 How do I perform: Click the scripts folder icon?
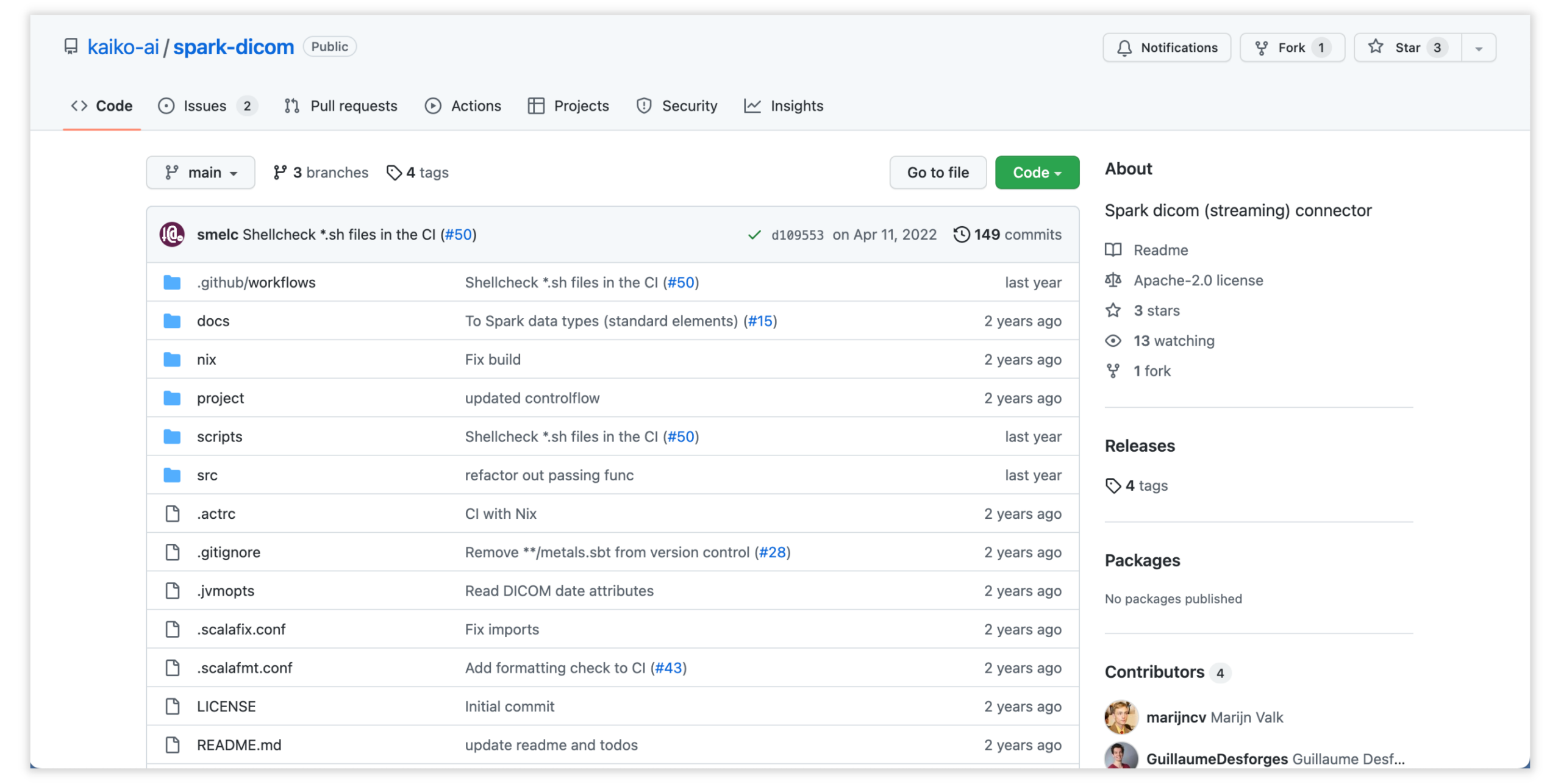172,436
